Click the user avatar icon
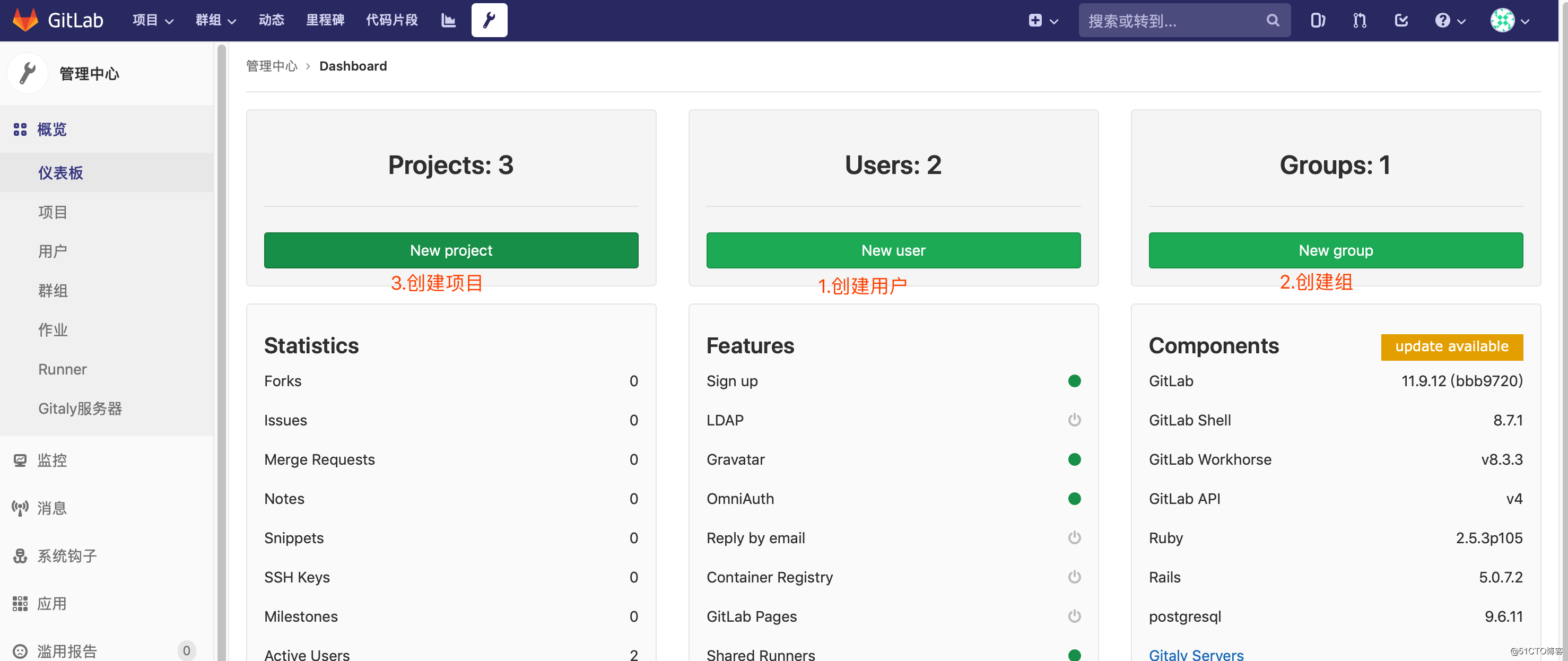This screenshot has height=661, width=1568. [x=1502, y=21]
